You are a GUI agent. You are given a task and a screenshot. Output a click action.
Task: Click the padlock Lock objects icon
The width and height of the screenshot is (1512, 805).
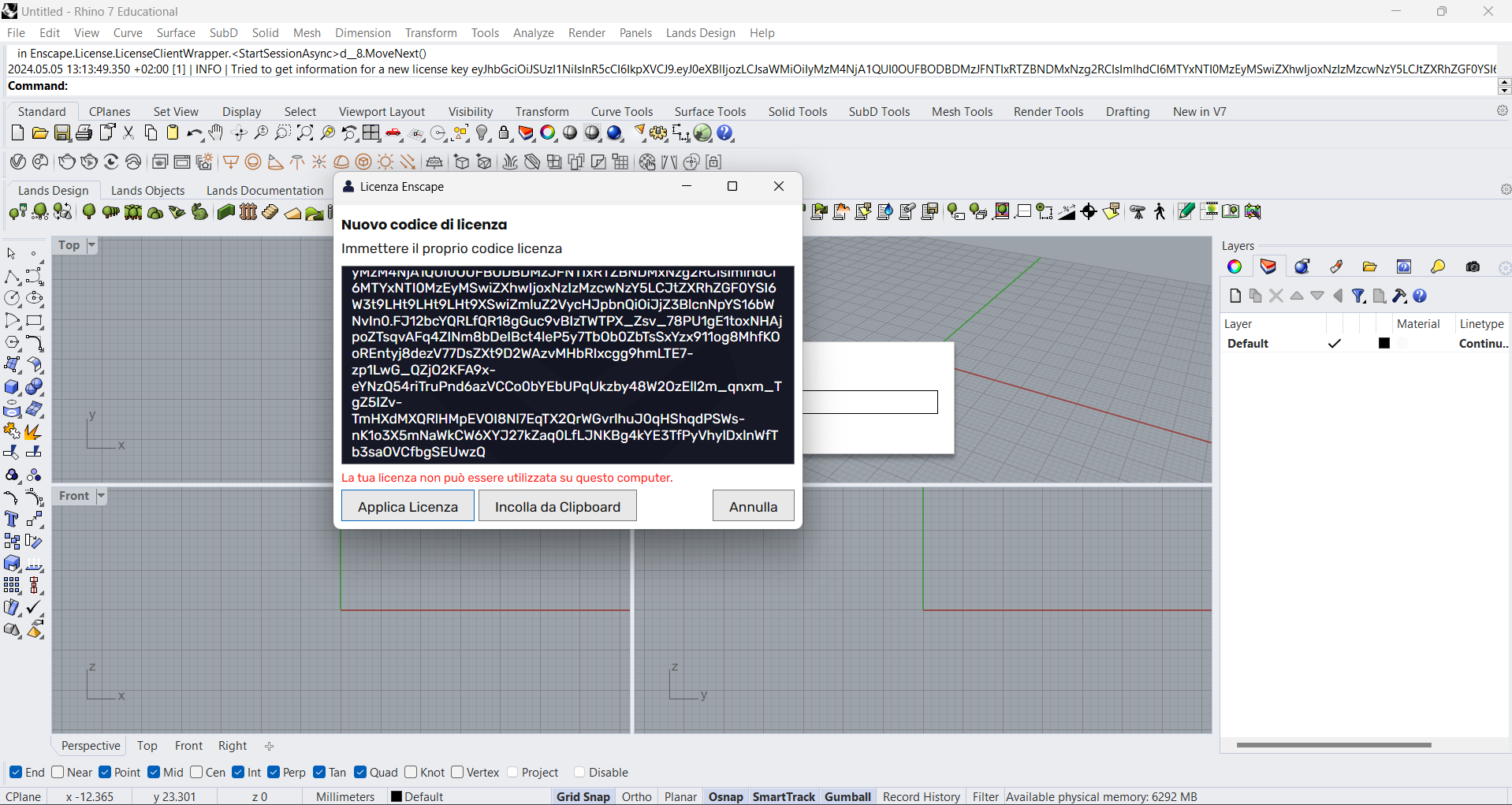coord(505,133)
